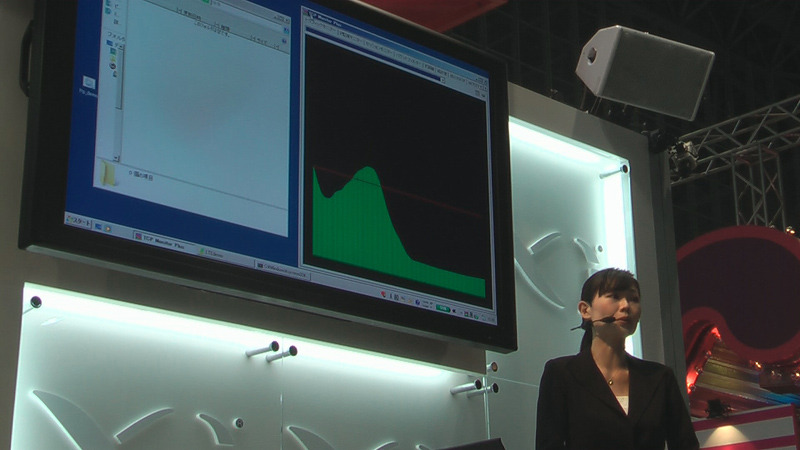Switch to the third taskbar window button
This screenshot has width=800, height=450.
(x=284, y=271)
